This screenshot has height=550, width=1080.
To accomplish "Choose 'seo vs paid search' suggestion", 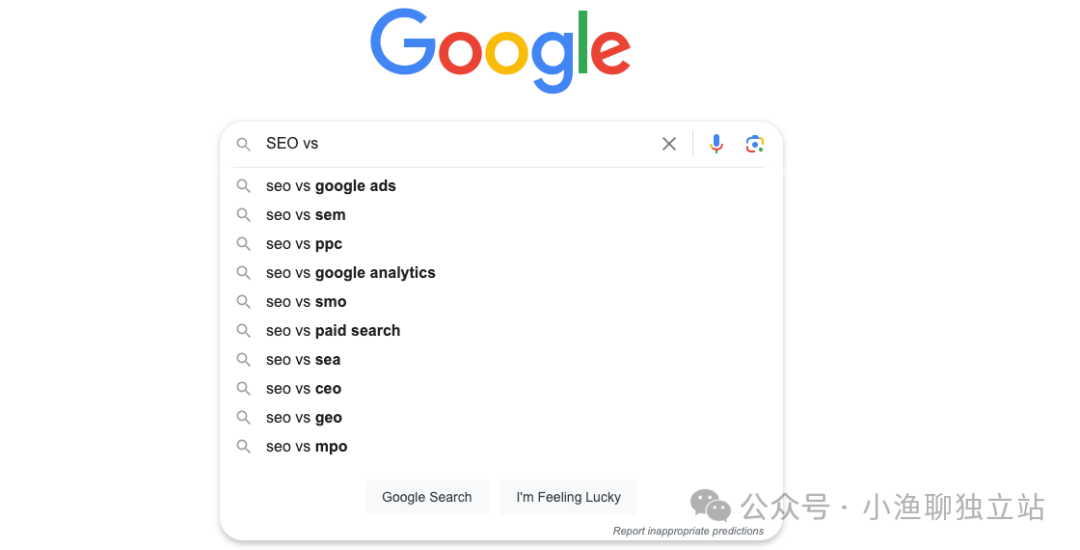I will point(501,330).
